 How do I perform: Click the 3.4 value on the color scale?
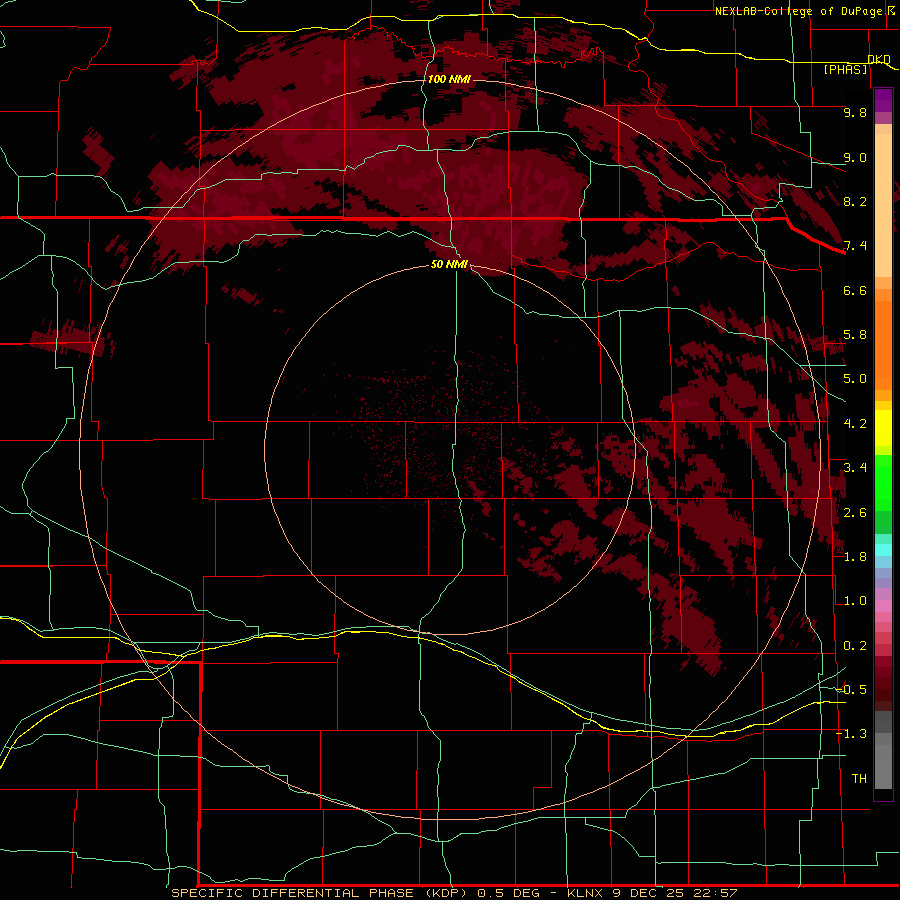(x=855, y=468)
